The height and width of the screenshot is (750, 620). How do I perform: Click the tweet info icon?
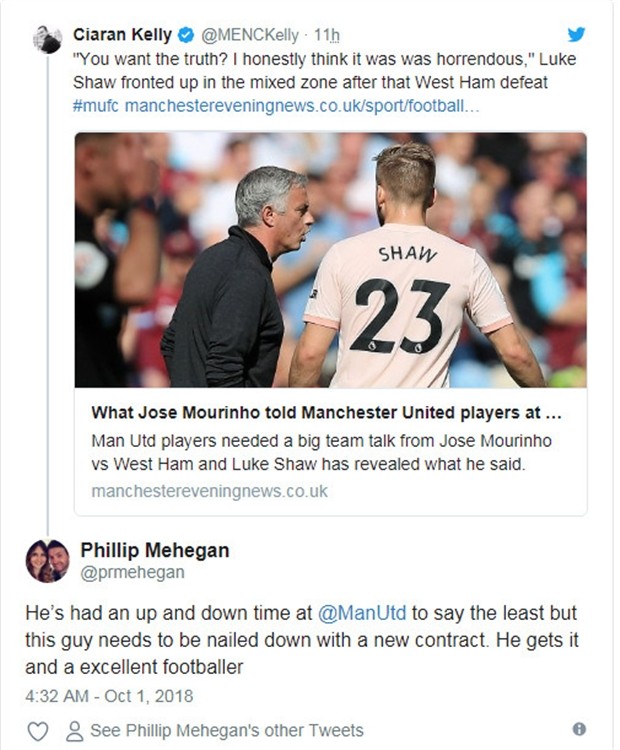[x=578, y=729]
